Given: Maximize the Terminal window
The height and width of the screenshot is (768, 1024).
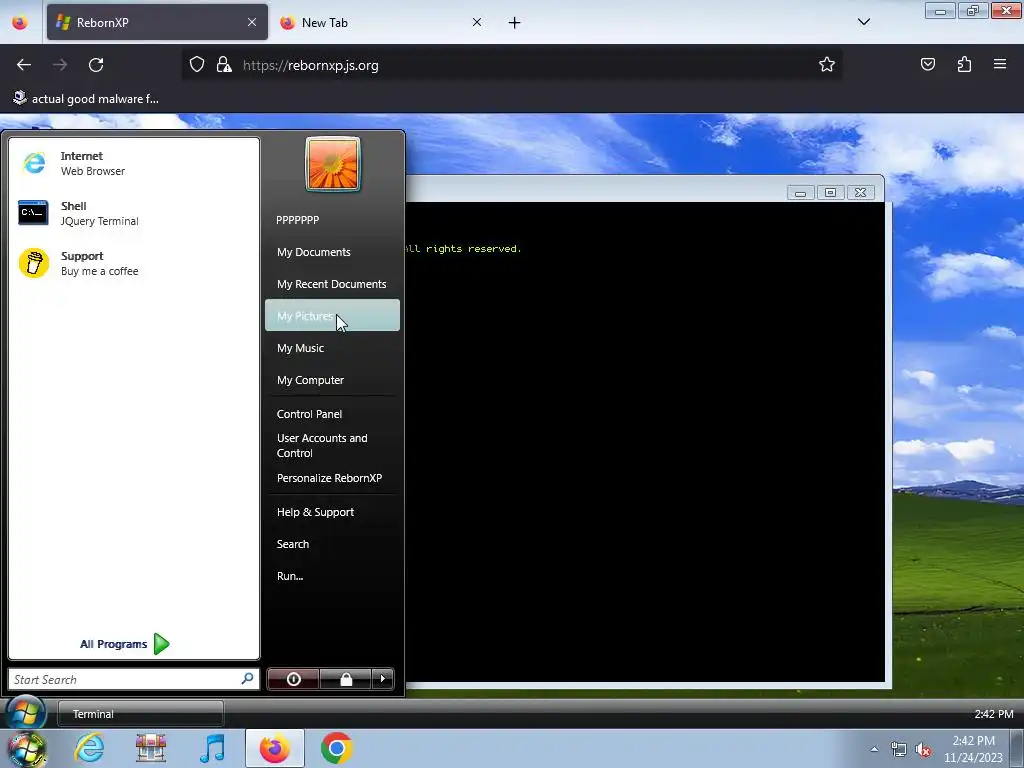Looking at the screenshot, I should coord(831,193).
